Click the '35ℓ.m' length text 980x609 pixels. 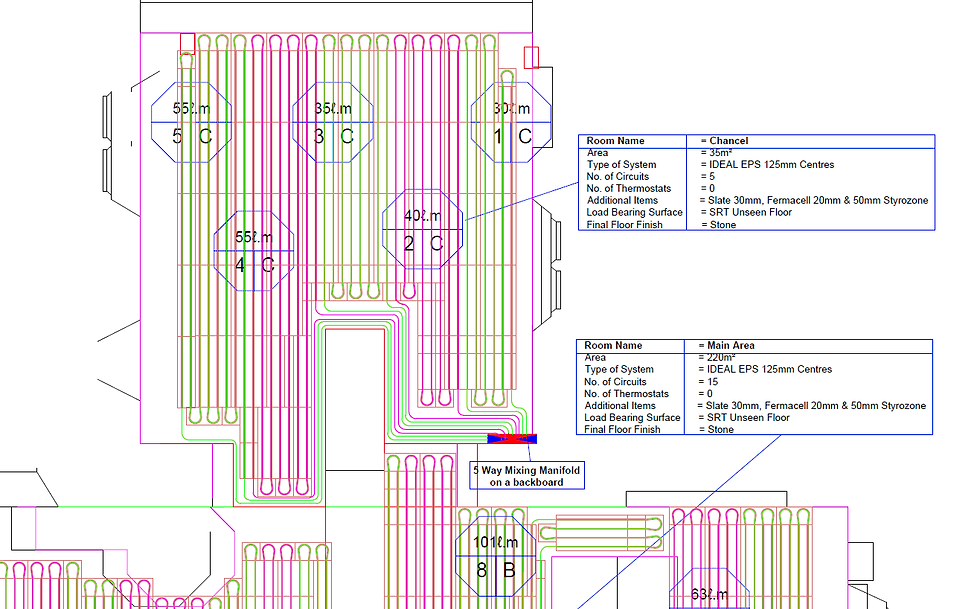tap(333, 109)
